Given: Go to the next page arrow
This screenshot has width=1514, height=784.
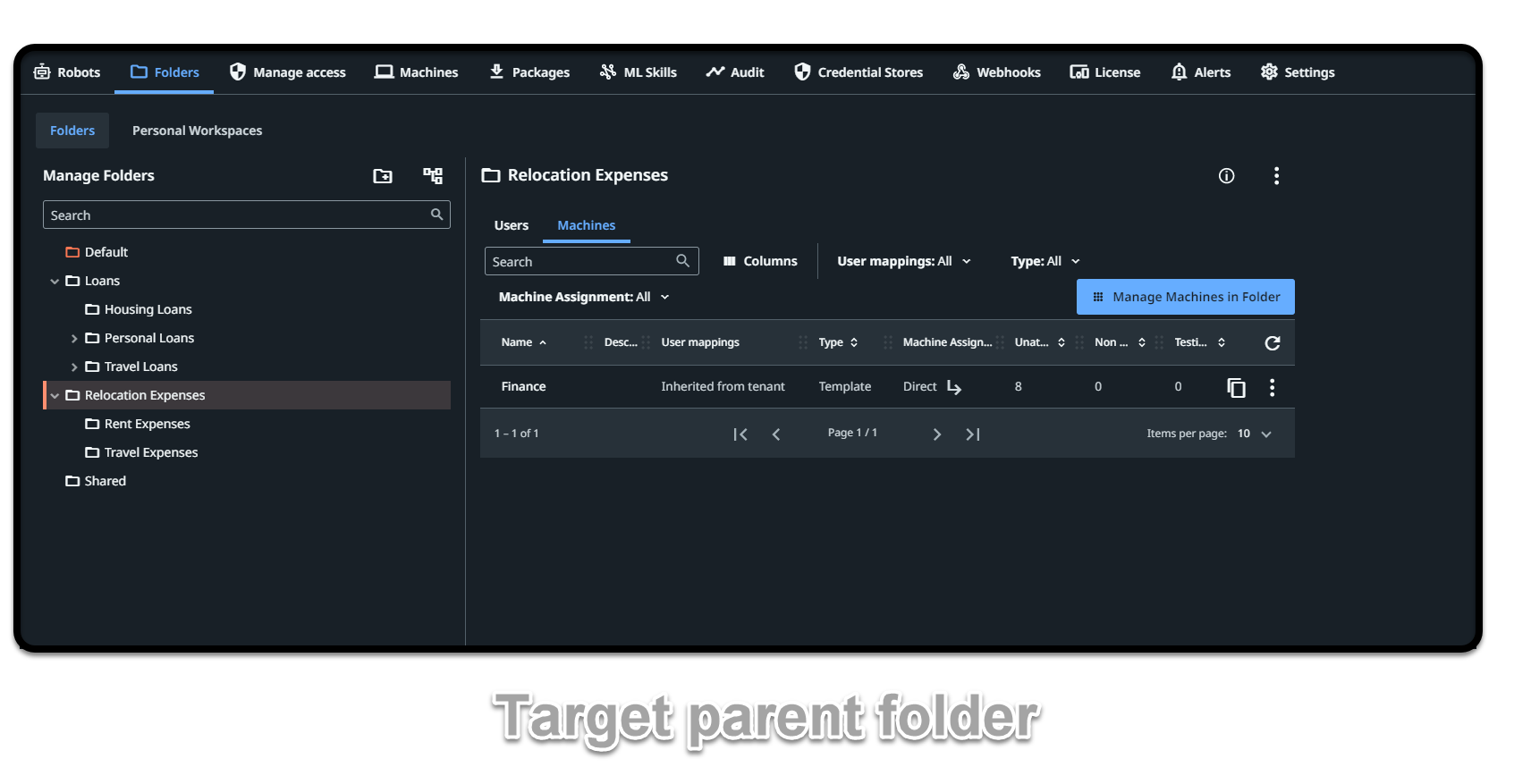Looking at the screenshot, I should pyautogui.click(x=936, y=434).
